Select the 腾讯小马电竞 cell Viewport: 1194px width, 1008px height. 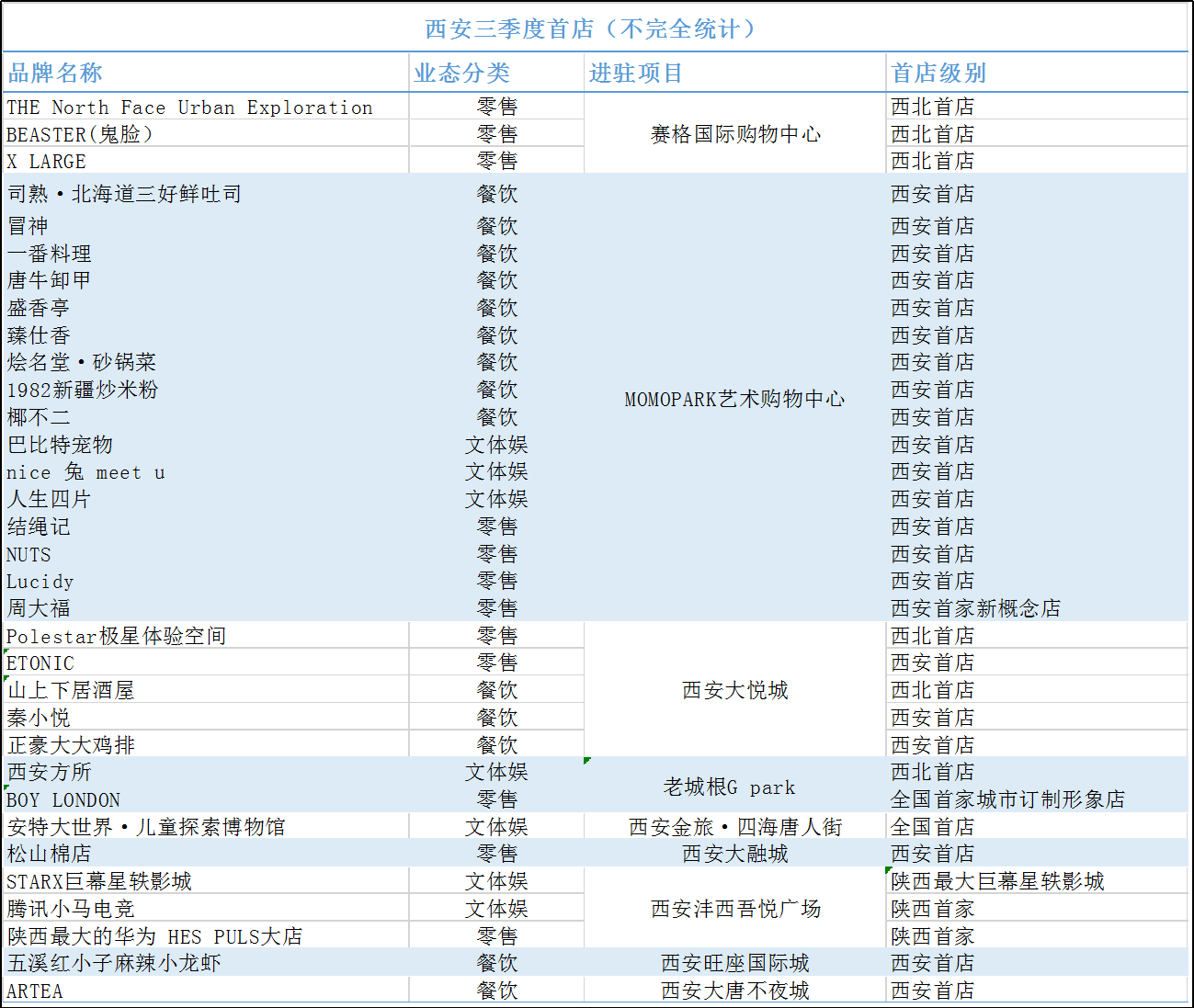pos(206,909)
